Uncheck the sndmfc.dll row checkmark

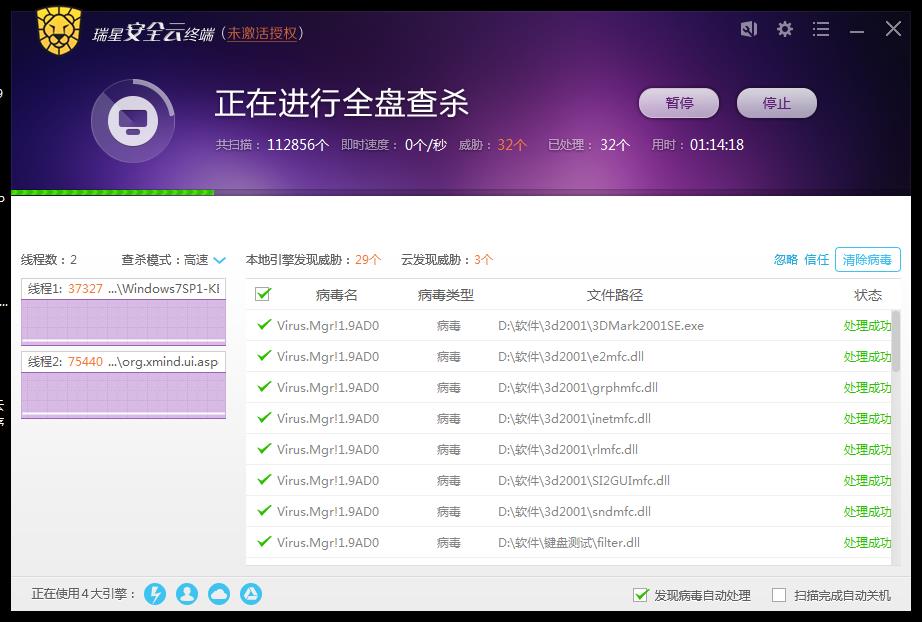click(264, 510)
